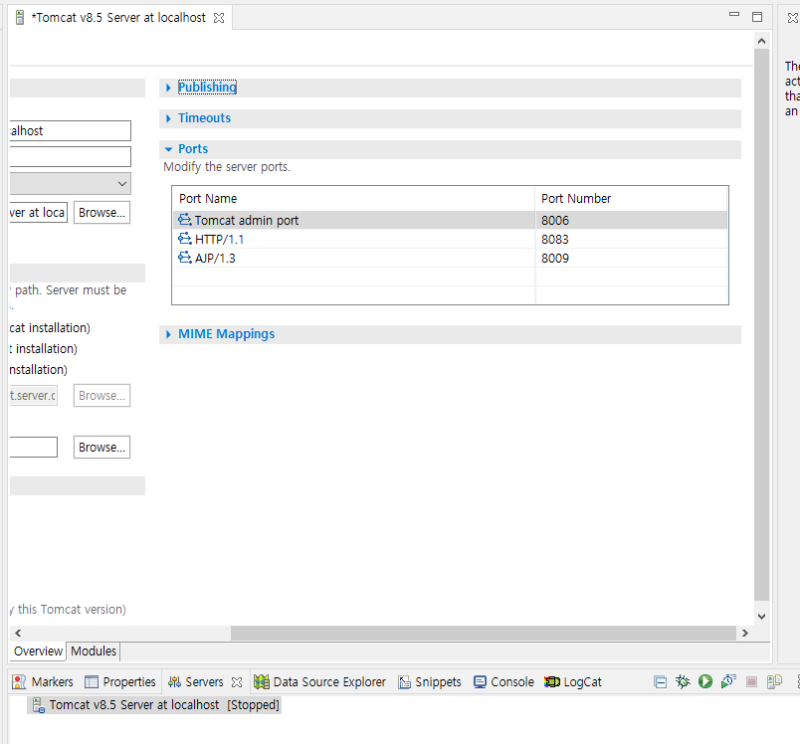The width and height of the screenshot is (800, 744).
Task: Click the Port Name column header
Action: 354,199
